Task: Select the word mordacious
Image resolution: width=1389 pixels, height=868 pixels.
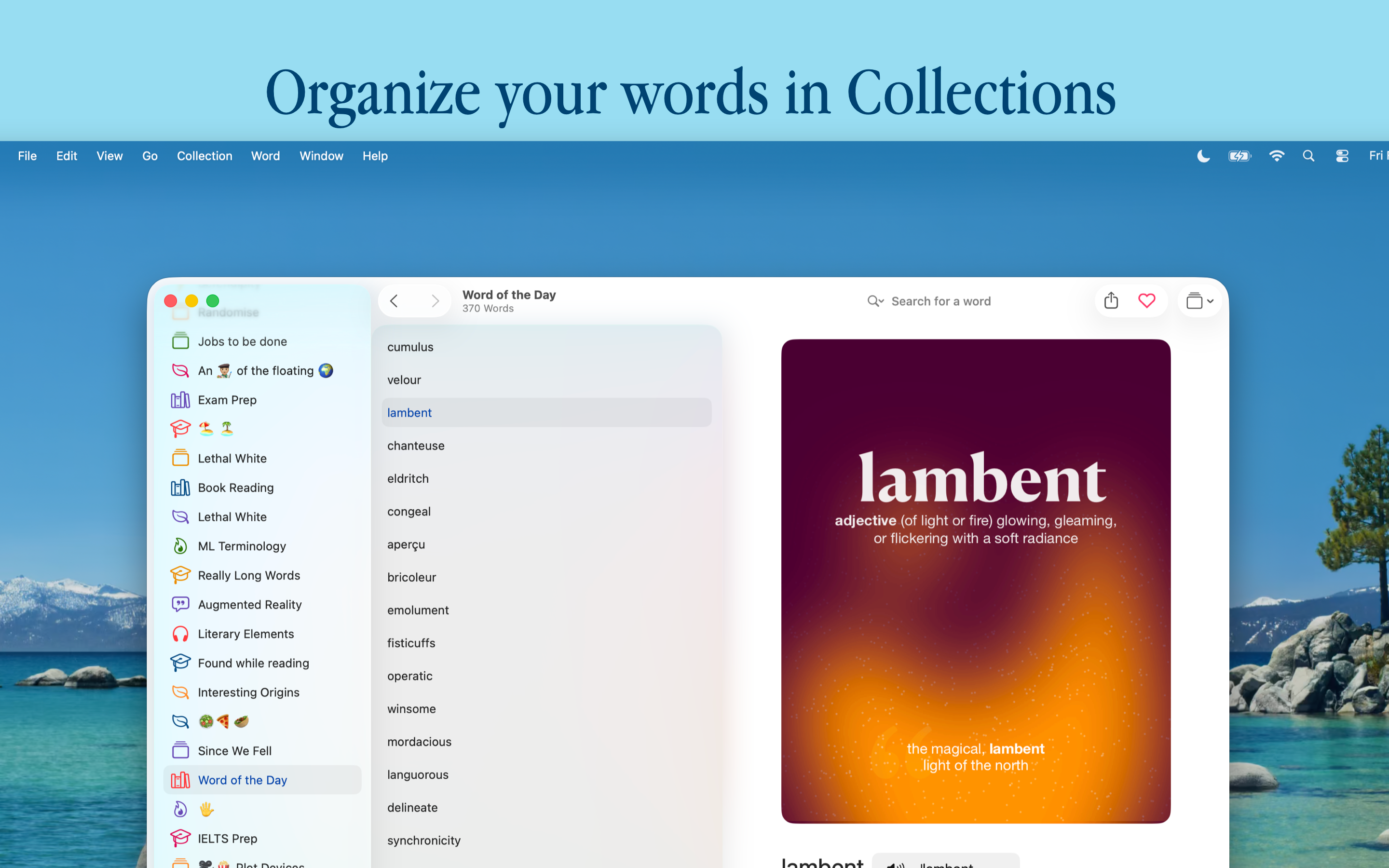Action: coord(546,742)
